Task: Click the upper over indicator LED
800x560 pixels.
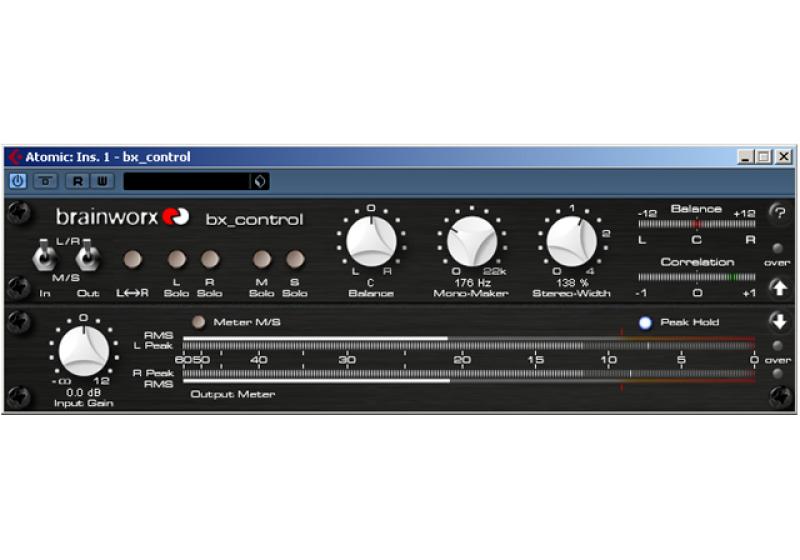Action: pos(778,248)
